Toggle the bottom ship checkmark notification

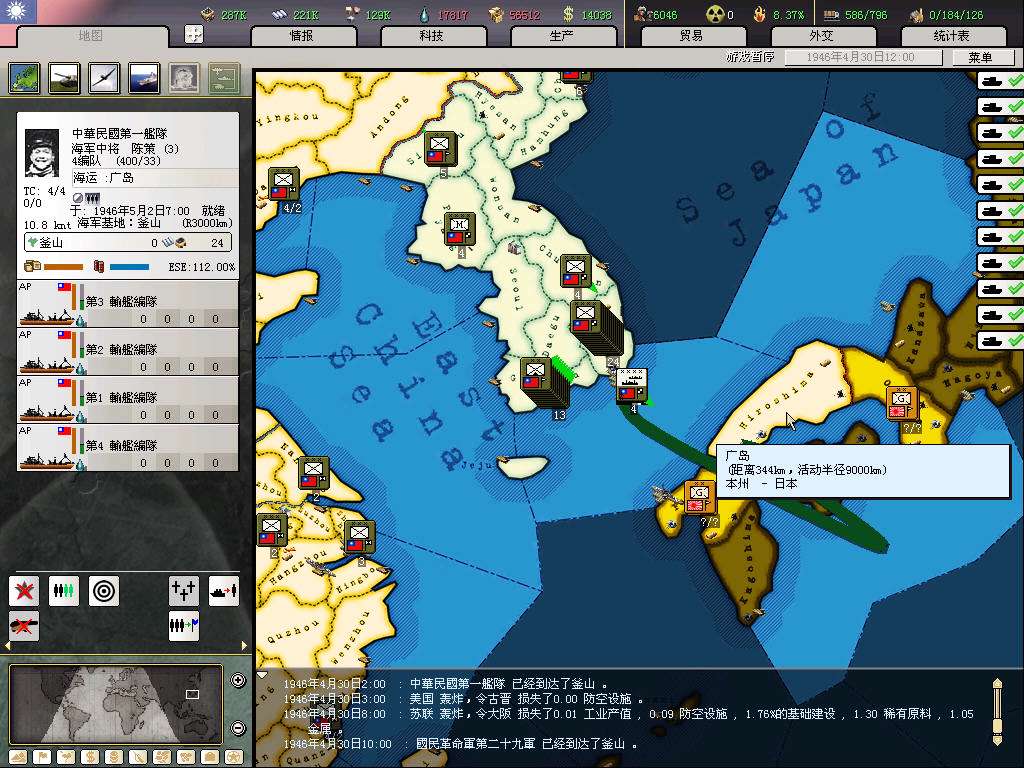click(1000, 340)
